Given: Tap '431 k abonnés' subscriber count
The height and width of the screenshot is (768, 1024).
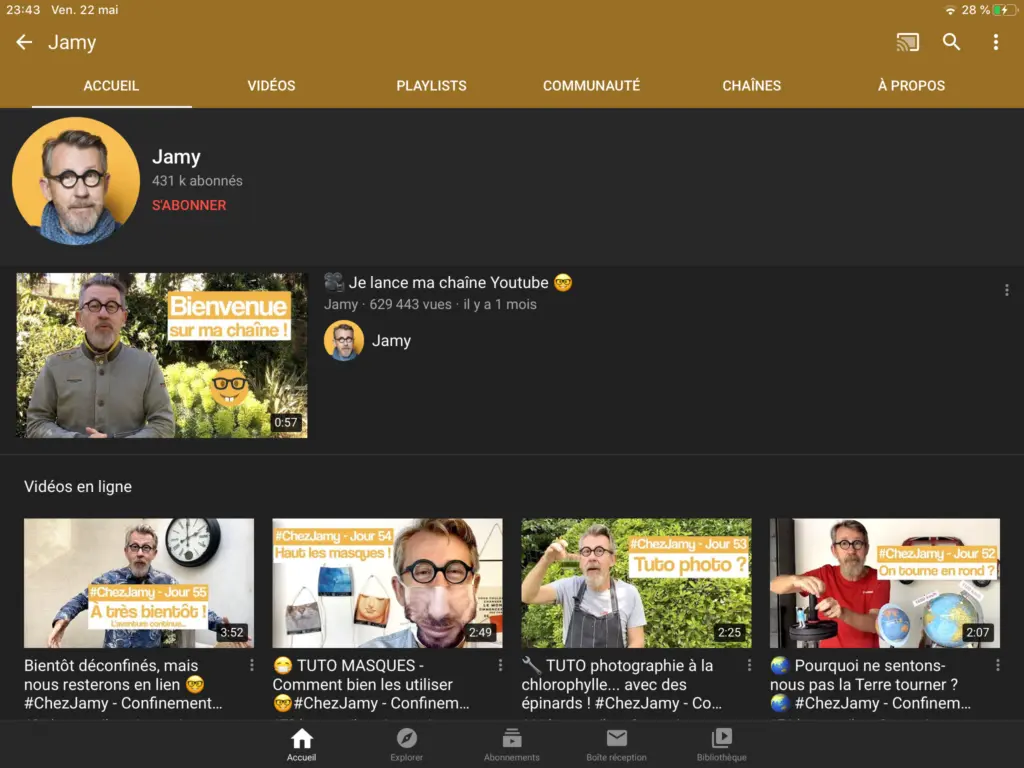Looking at the screenshot, I should coord(197,181).
